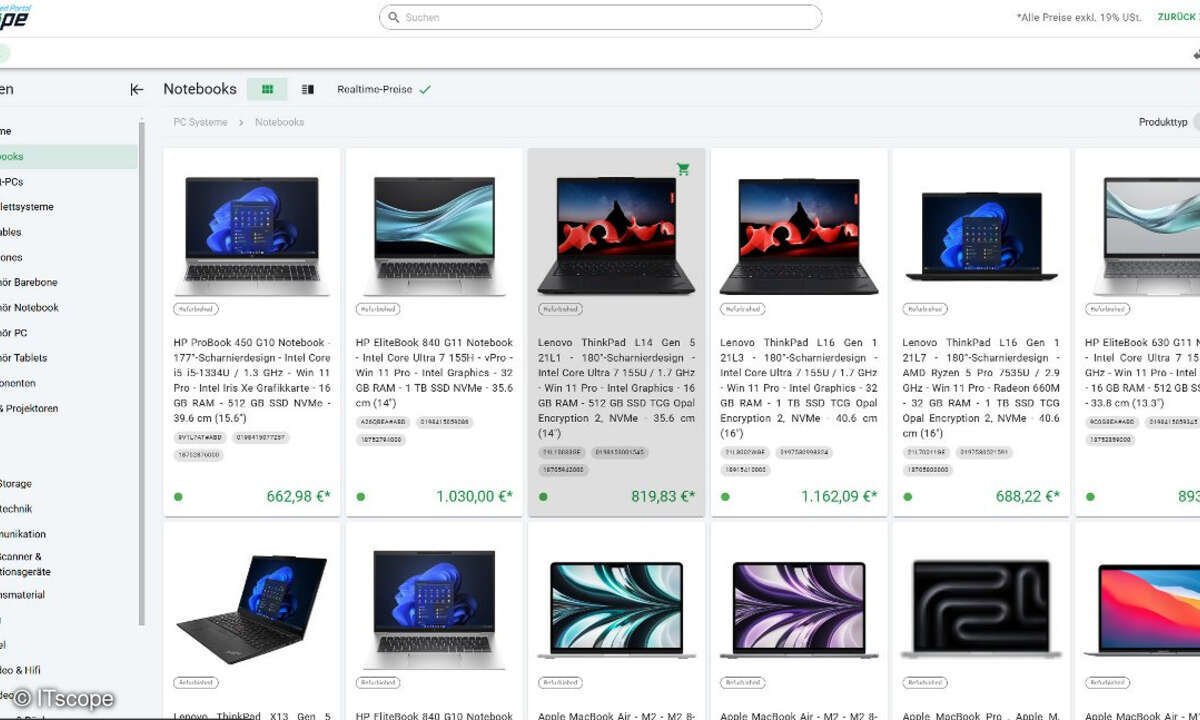Open the Notebooks breadcrumb link
Screen dimensions: 1200x720
point(279,122)
